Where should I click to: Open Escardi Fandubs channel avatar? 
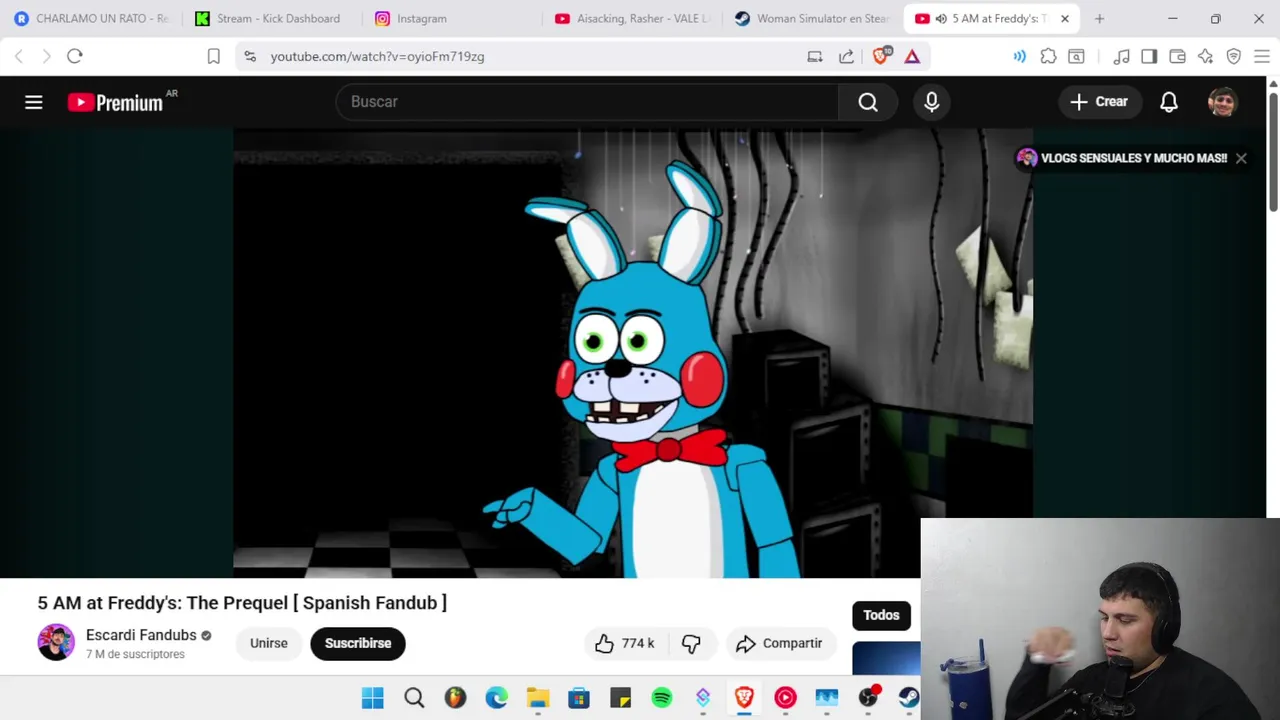[x=56, y=643]
